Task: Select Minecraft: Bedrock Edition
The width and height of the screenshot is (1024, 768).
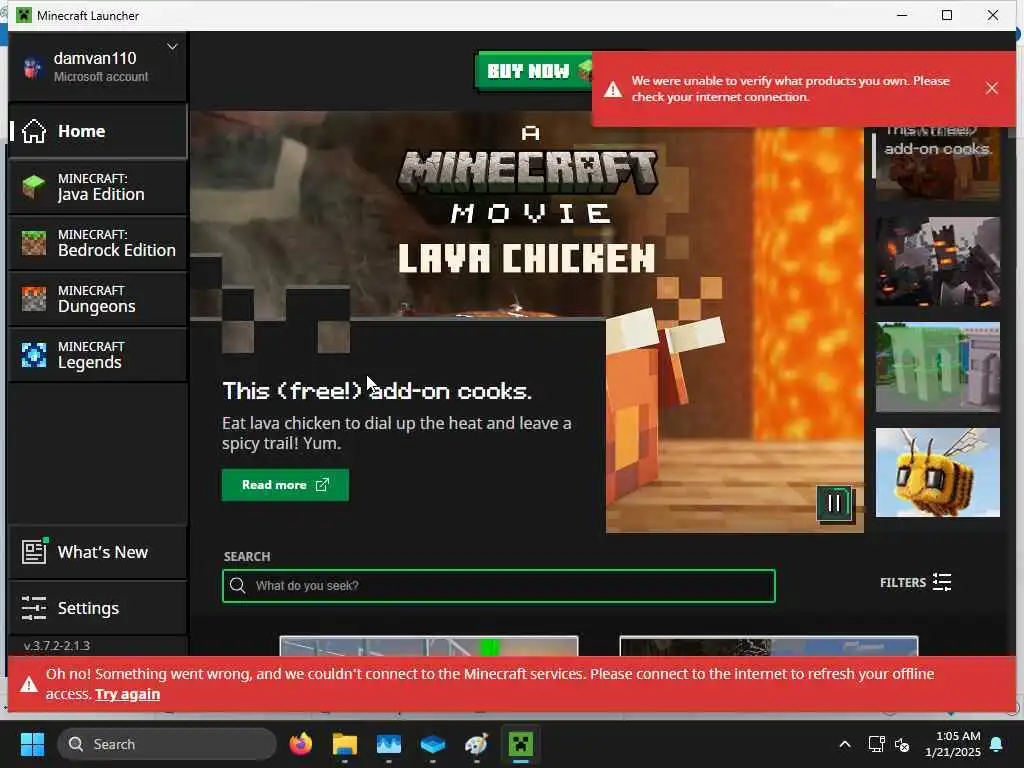Action: click(98, 243)
